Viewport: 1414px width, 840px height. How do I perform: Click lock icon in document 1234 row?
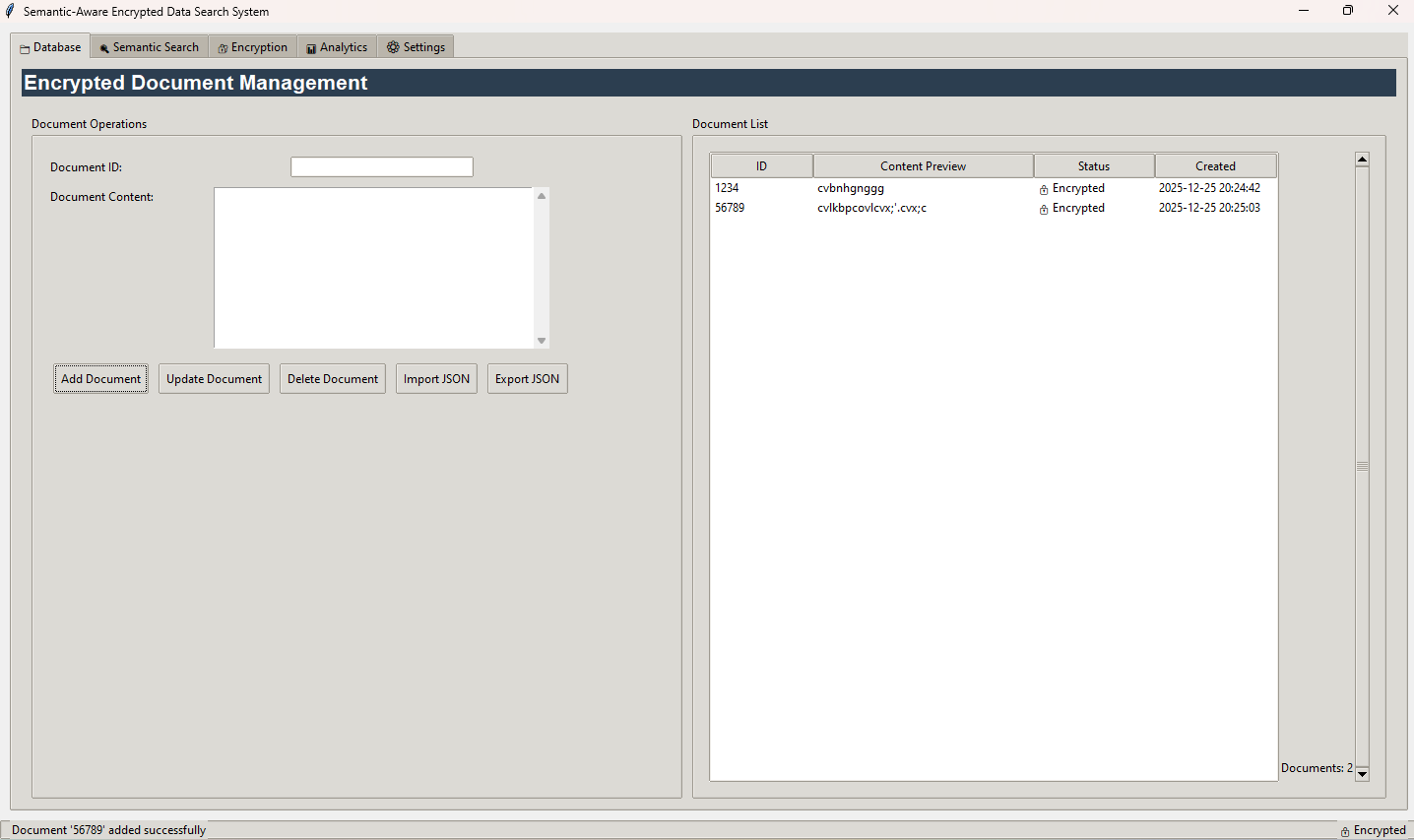pyautogui.click(x=1044, y=189)
